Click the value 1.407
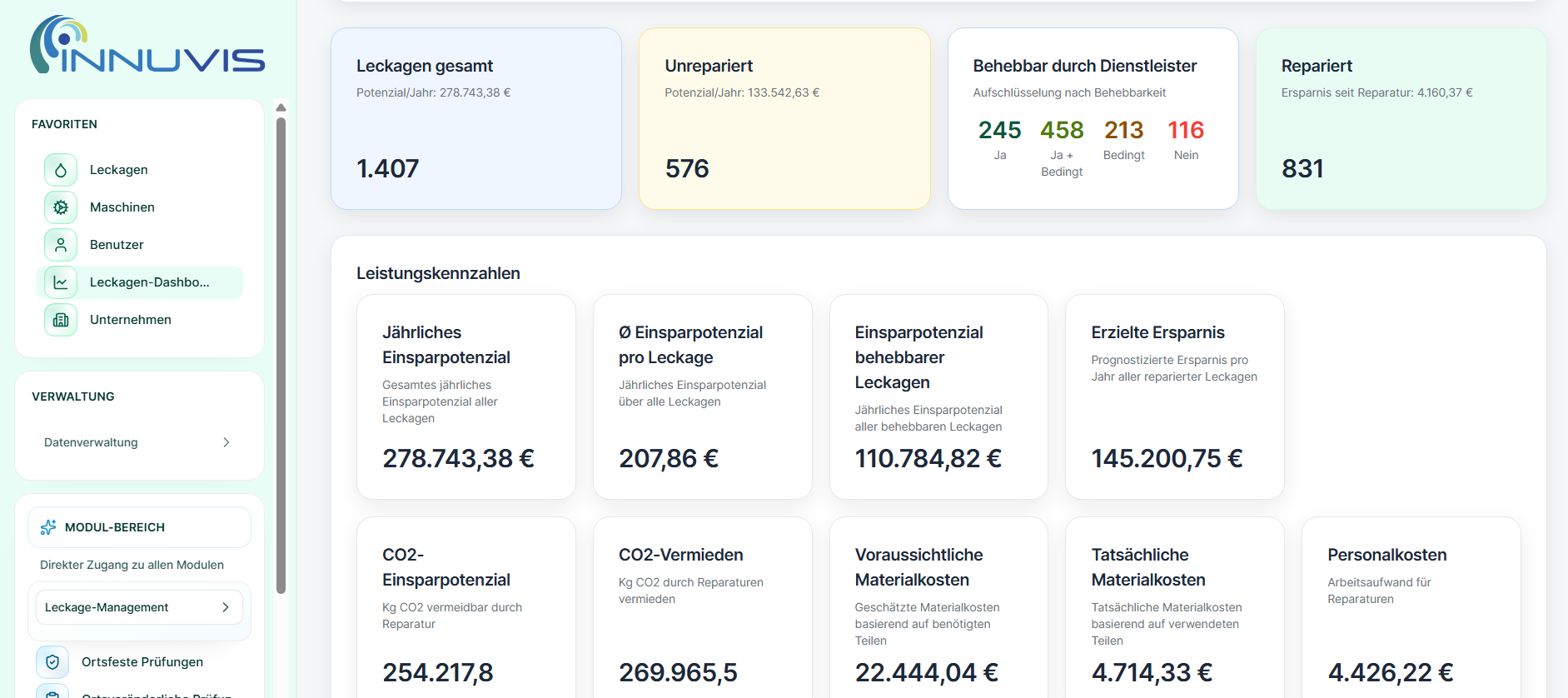This screenshot has width=1568, height=698. (x=387, y=168)
